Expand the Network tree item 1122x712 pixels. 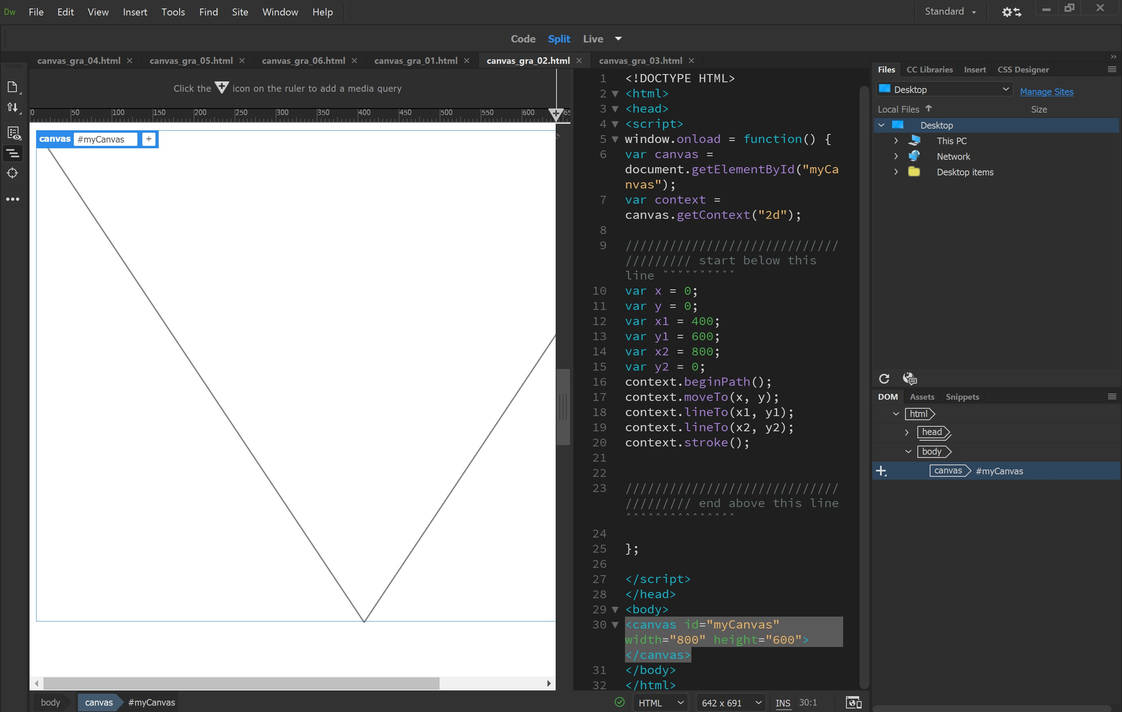[x=896, y=157]
